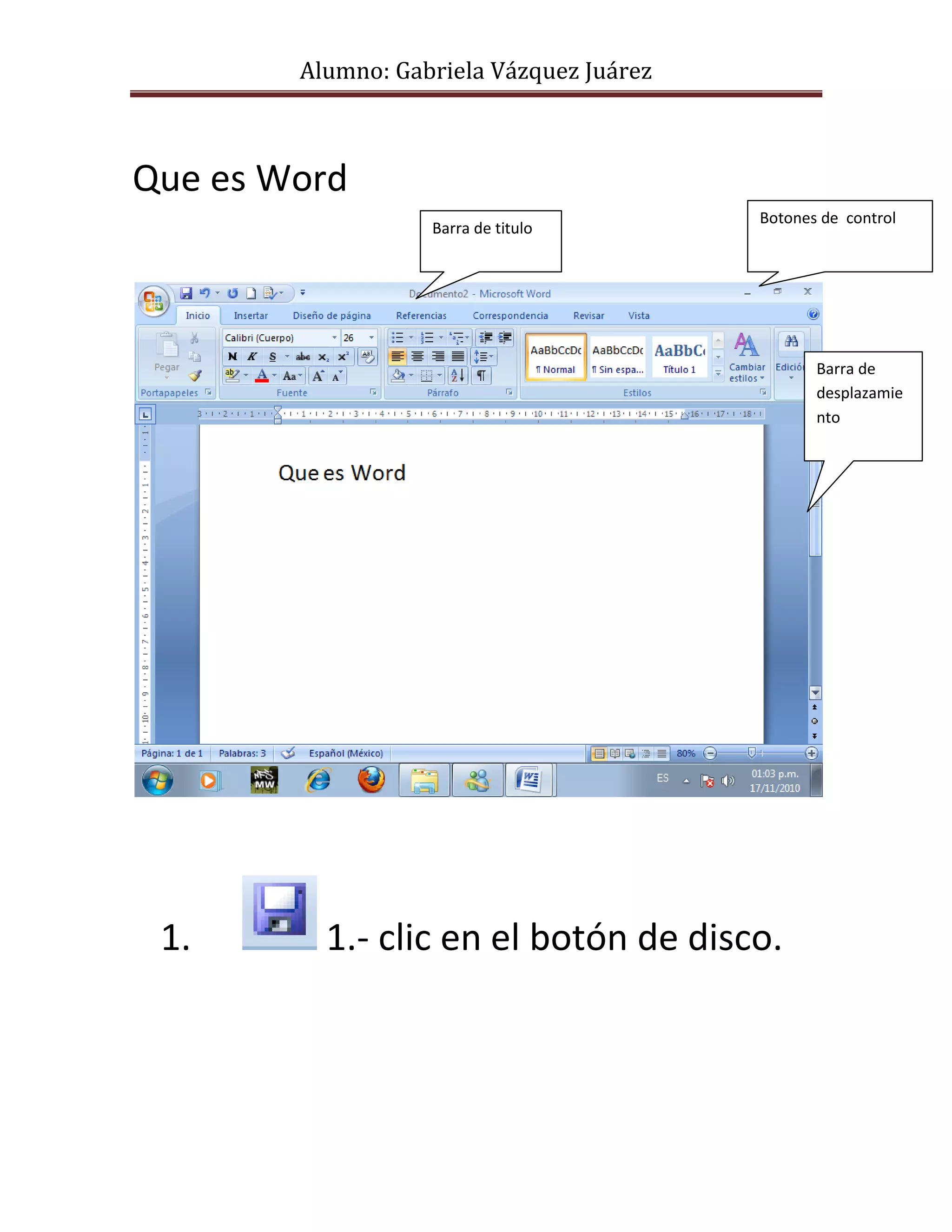The image size is (952, 1232).
Task: Apply the Título 1 style
Action: 679,357
